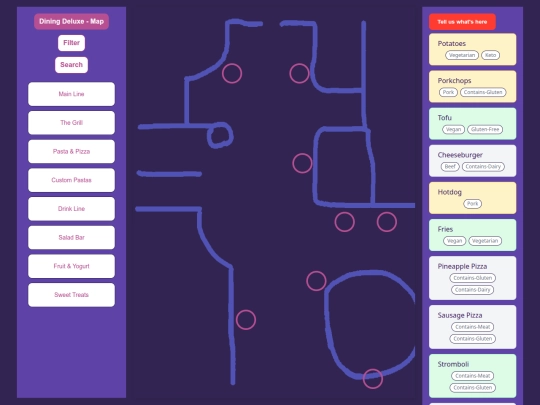
Task: Select Salad Bar station
Action: [x=71, y=237]
